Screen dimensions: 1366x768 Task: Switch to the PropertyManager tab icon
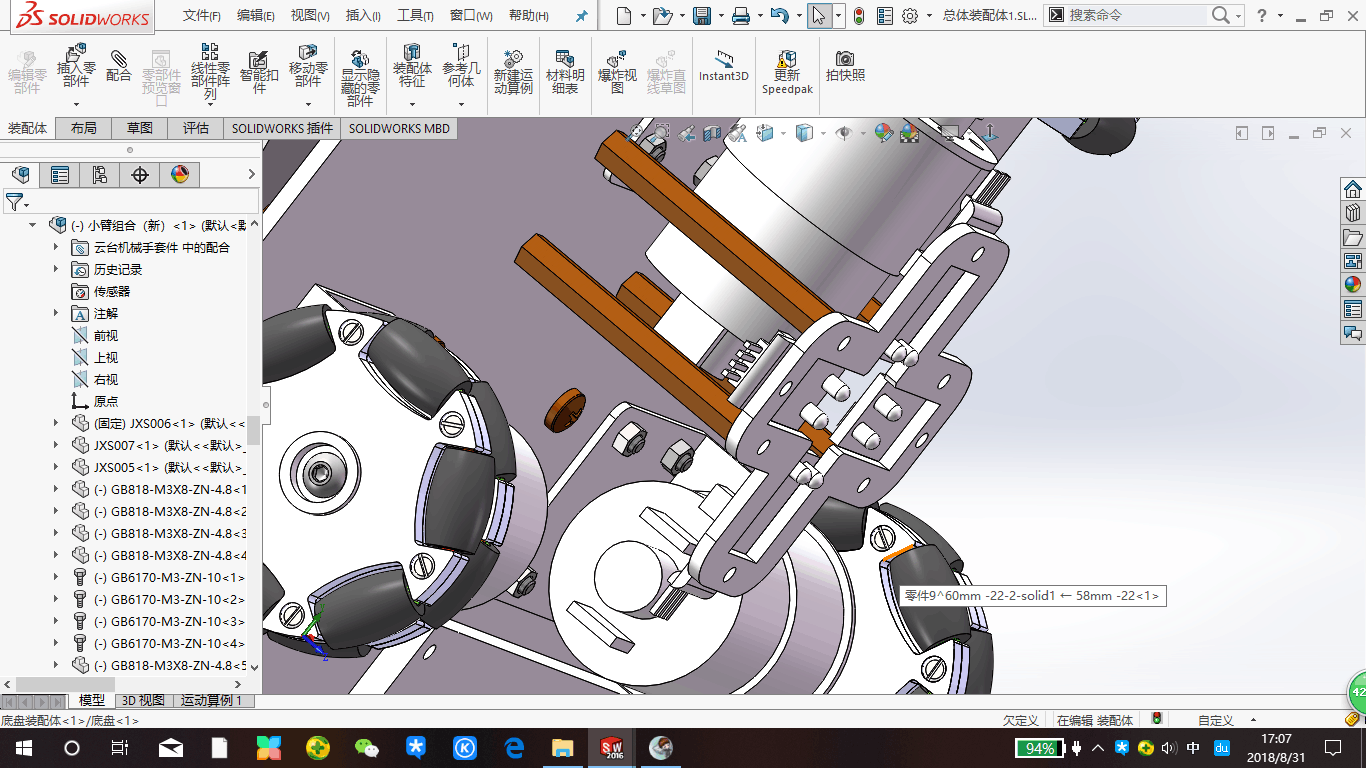pyautogui.click(x=60, y=175)
